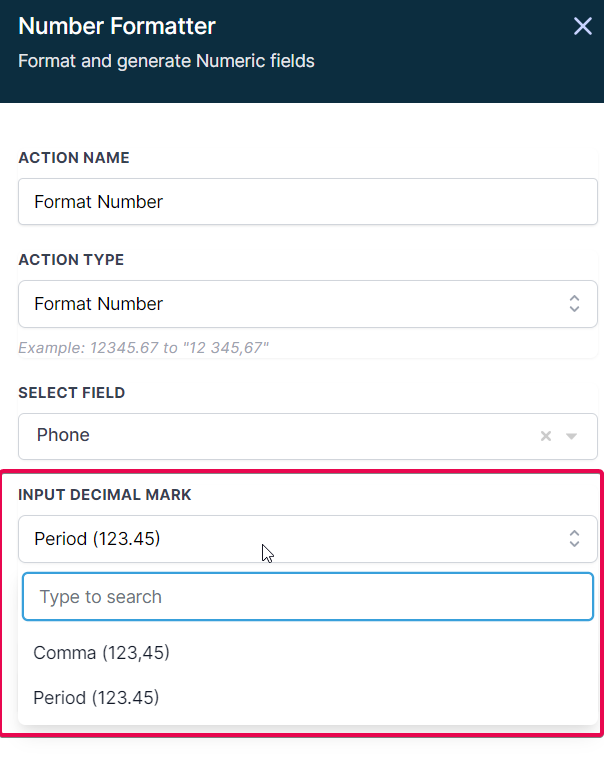The image size is (604, 768).
Task: Click the INPUT DECIMAL MARK label
Action: [x=105, y=495]
